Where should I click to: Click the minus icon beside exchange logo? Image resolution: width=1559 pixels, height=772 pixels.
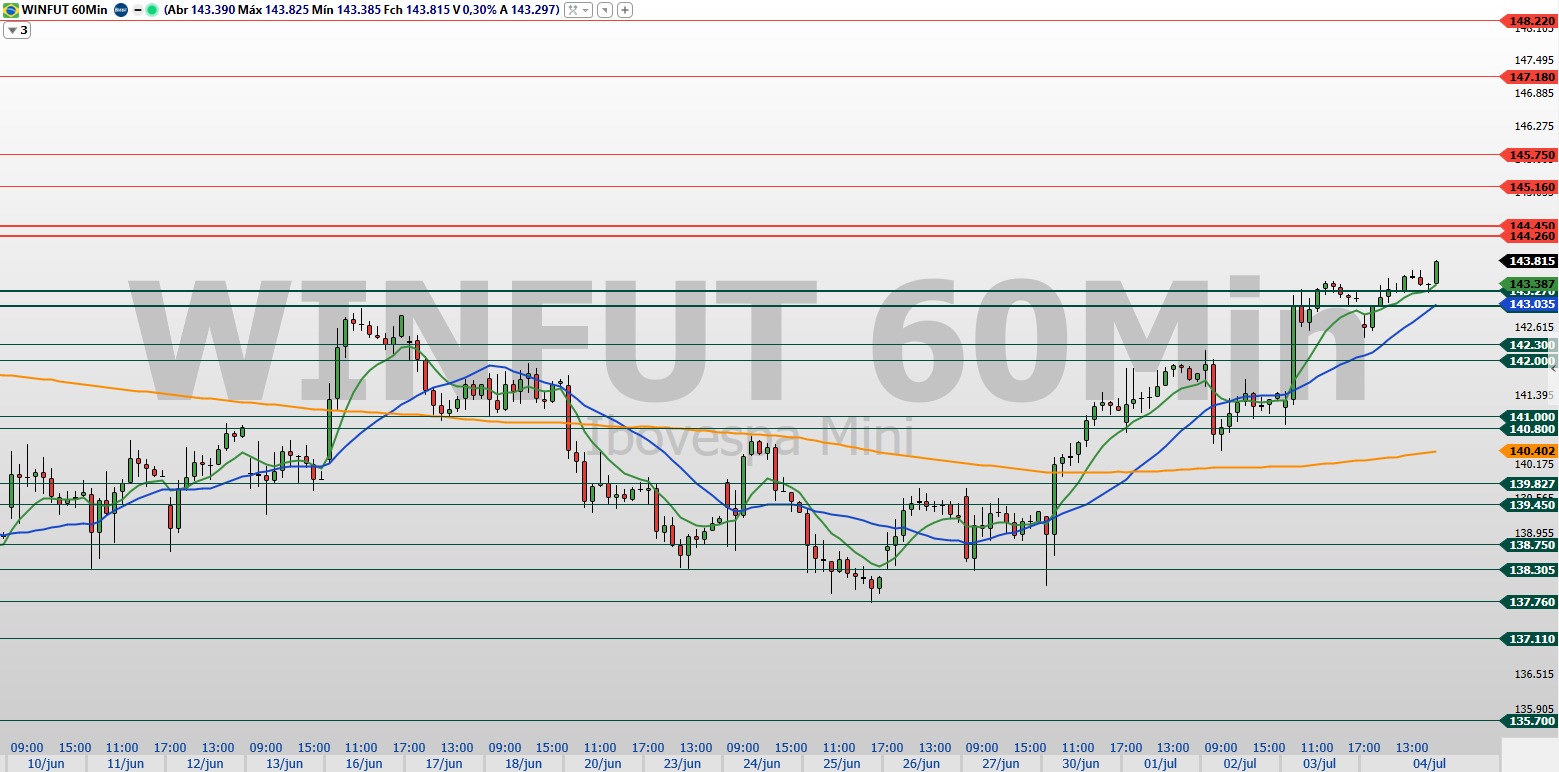click(137, 10)
